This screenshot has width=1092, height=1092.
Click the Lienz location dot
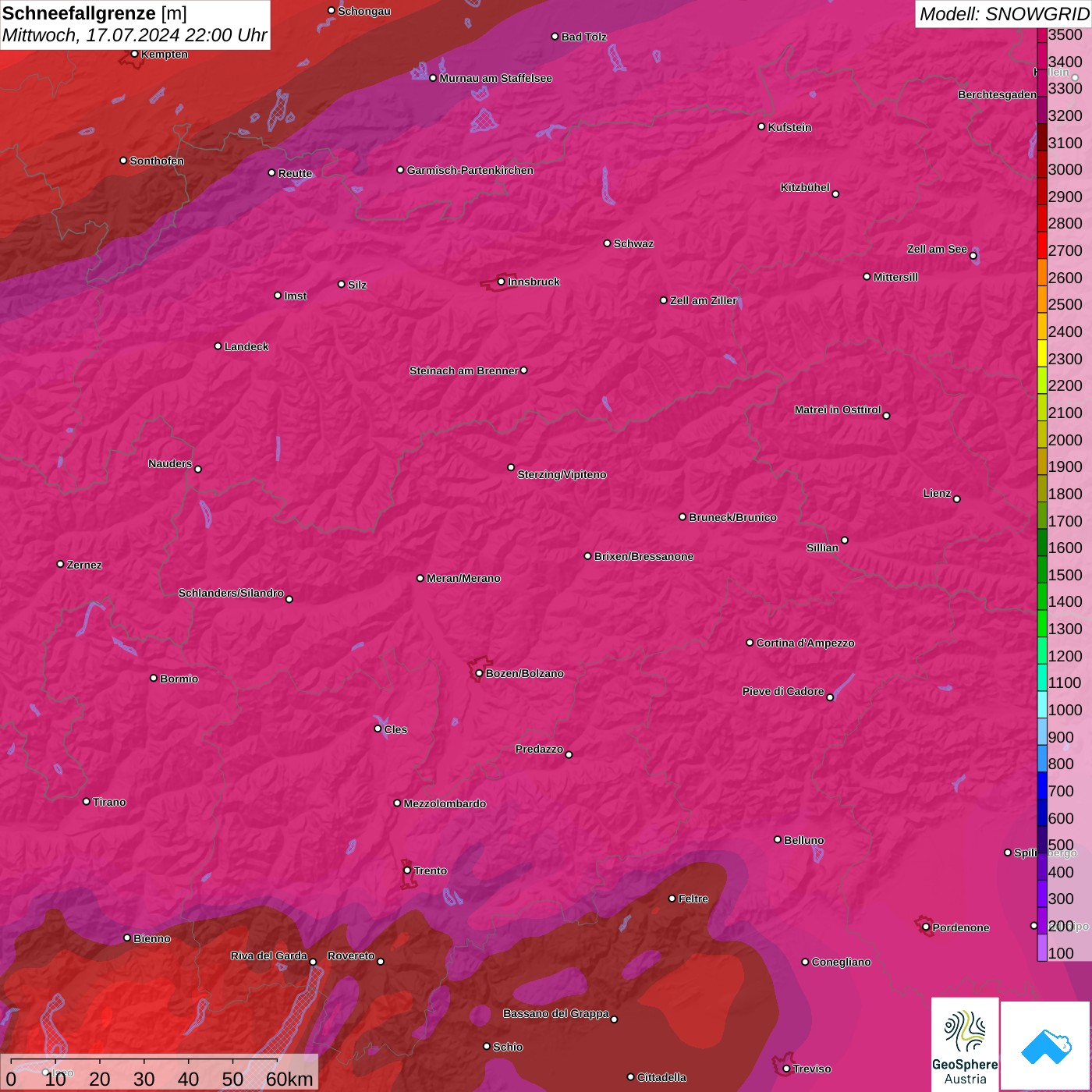pyautogui.click(x=956, y=498)
